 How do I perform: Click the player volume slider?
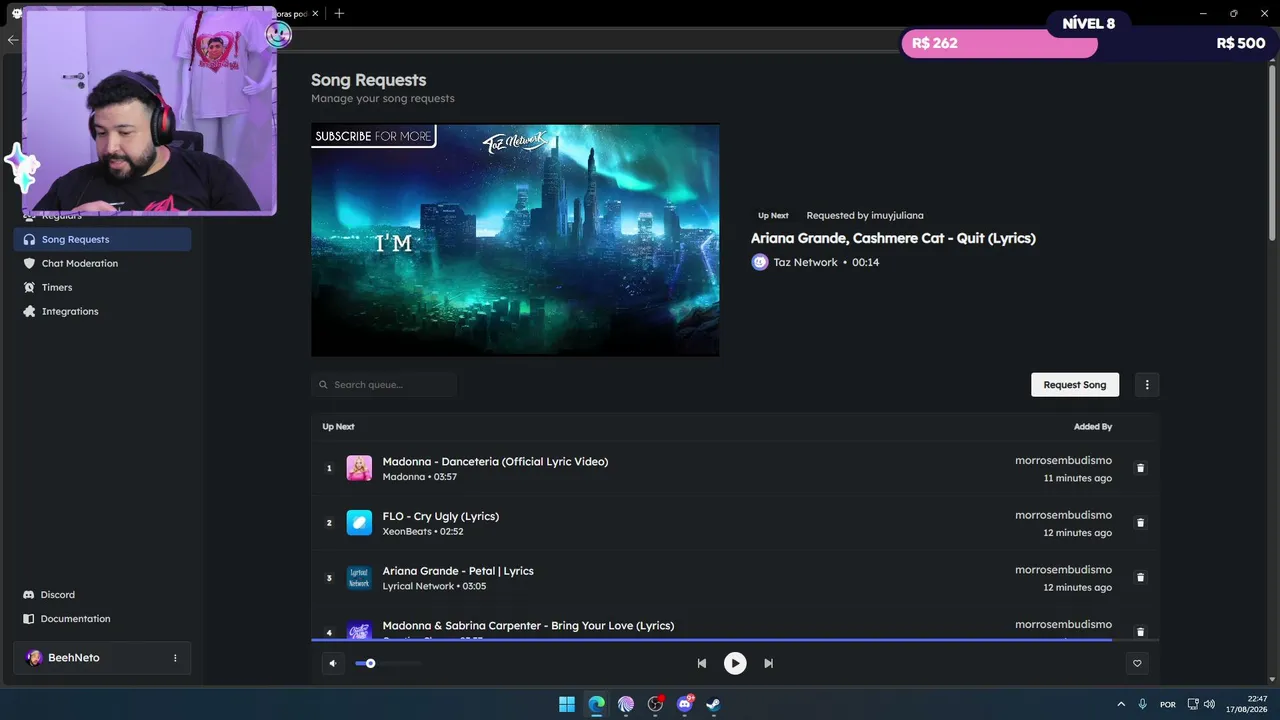point(388,663)
